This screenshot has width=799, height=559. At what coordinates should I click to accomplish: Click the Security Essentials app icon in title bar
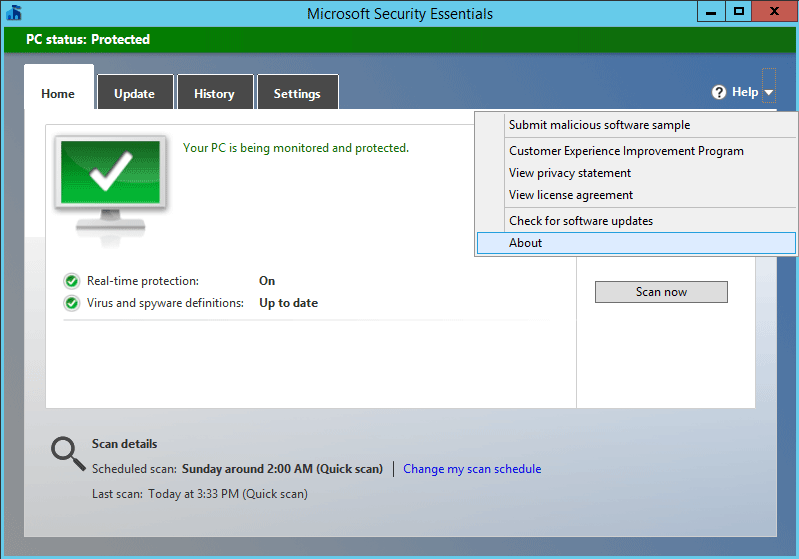pyautogui.click(x=14, y=13)
